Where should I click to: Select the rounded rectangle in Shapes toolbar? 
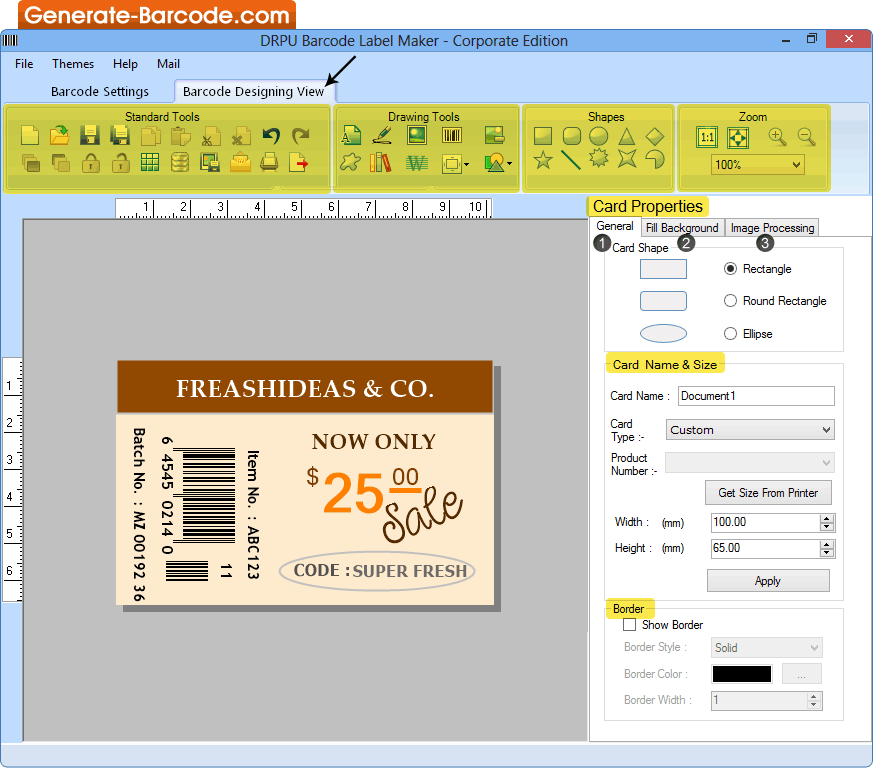(x=572, y=136)
